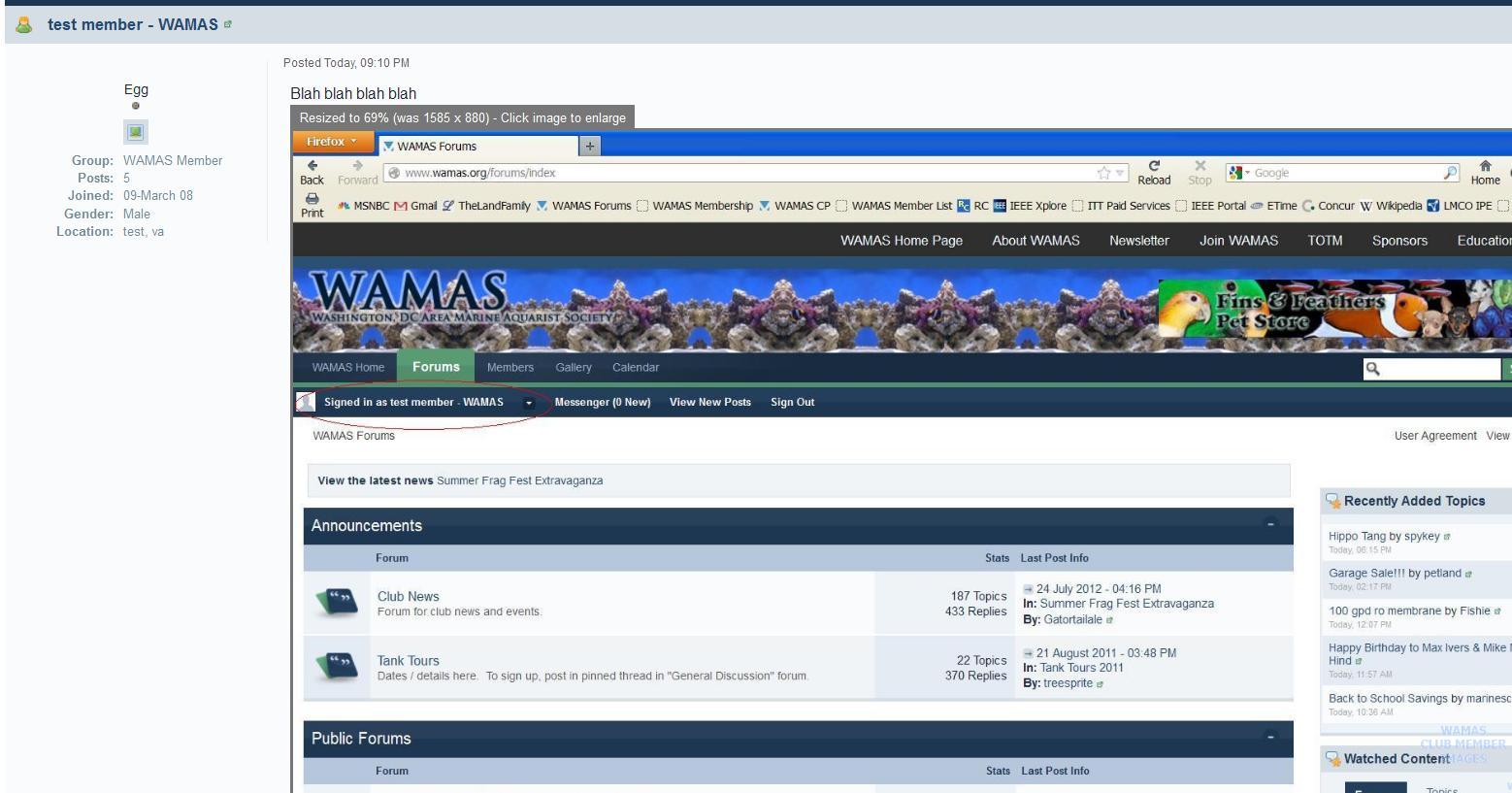Open the LMCO IPE bookmark

1460,206
